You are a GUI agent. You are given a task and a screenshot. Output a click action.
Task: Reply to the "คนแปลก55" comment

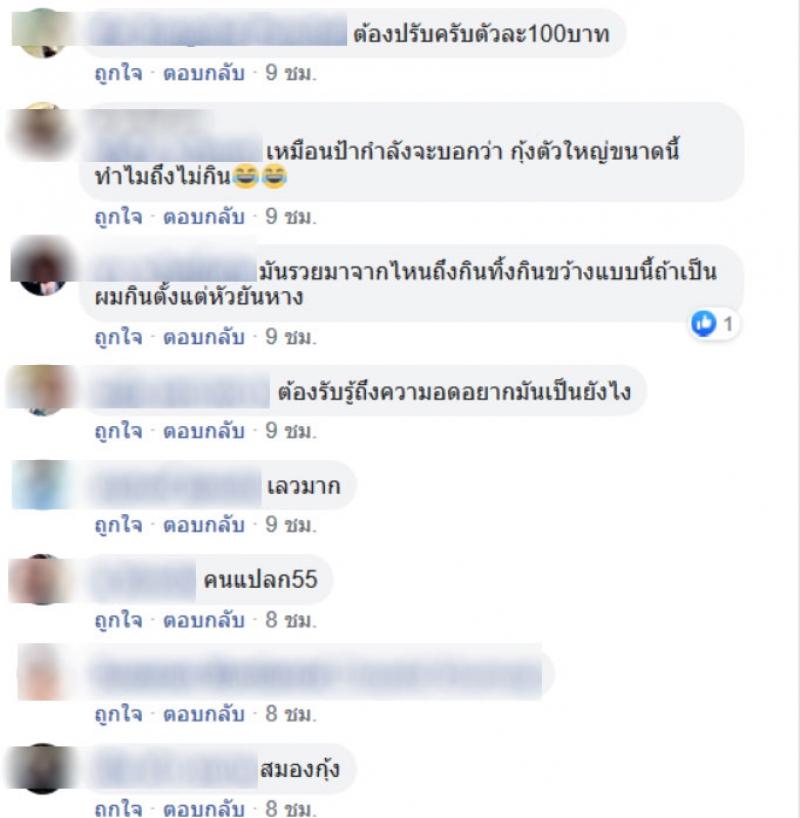[x=204, y=620]
